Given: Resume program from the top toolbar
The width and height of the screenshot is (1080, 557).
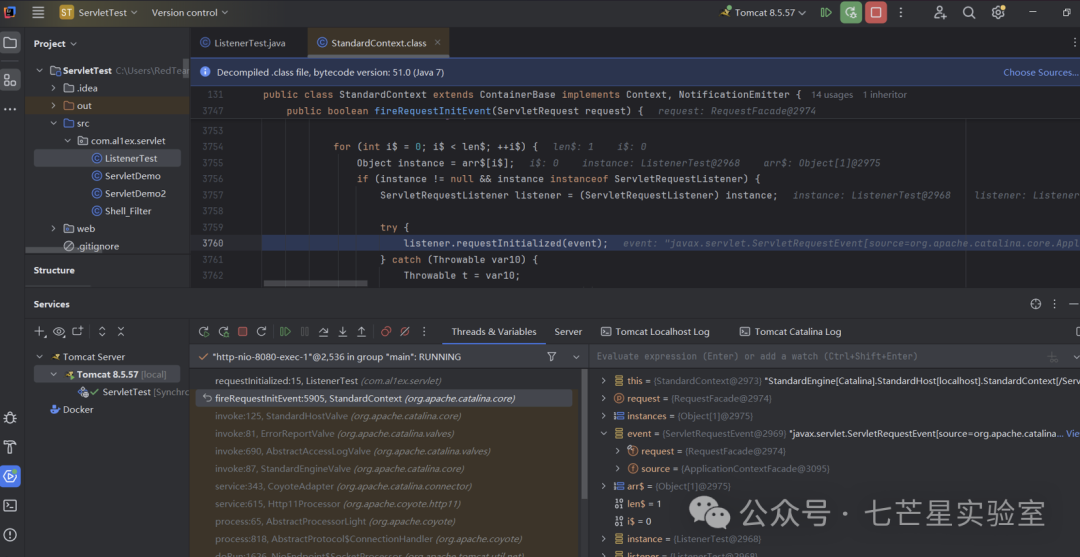Looking at the screenshot, I should pos(826,12).
